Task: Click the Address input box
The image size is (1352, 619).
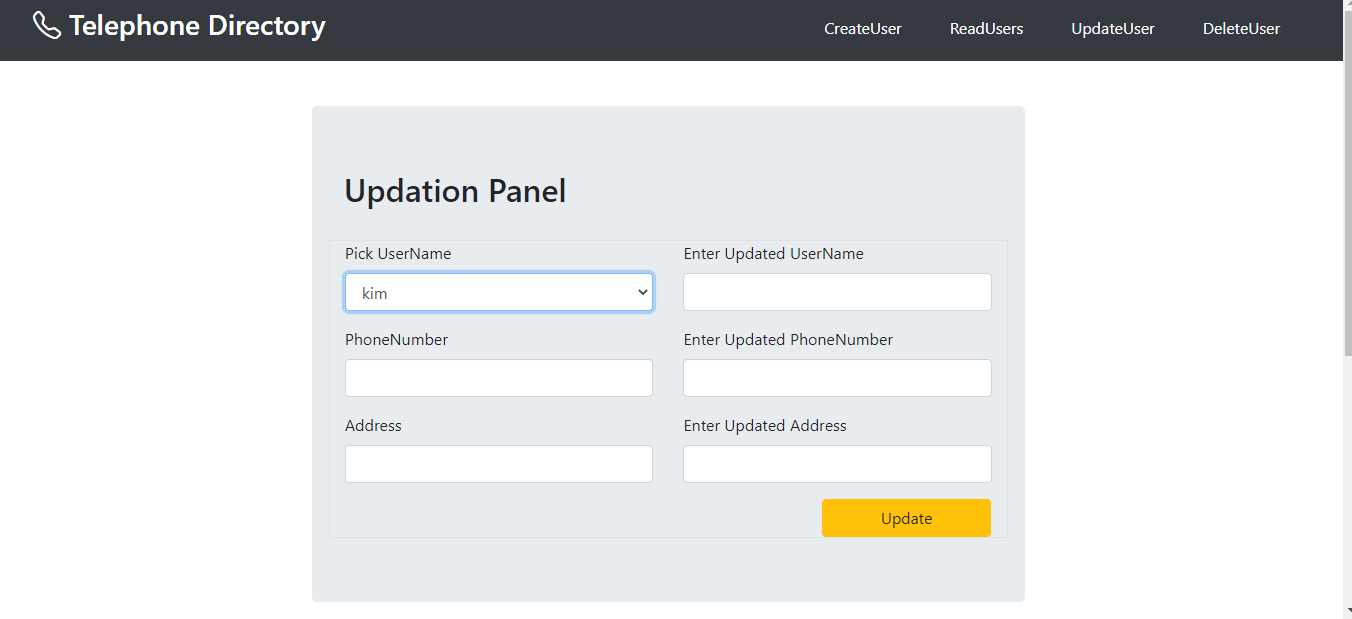Action: (x=498, y=463)
